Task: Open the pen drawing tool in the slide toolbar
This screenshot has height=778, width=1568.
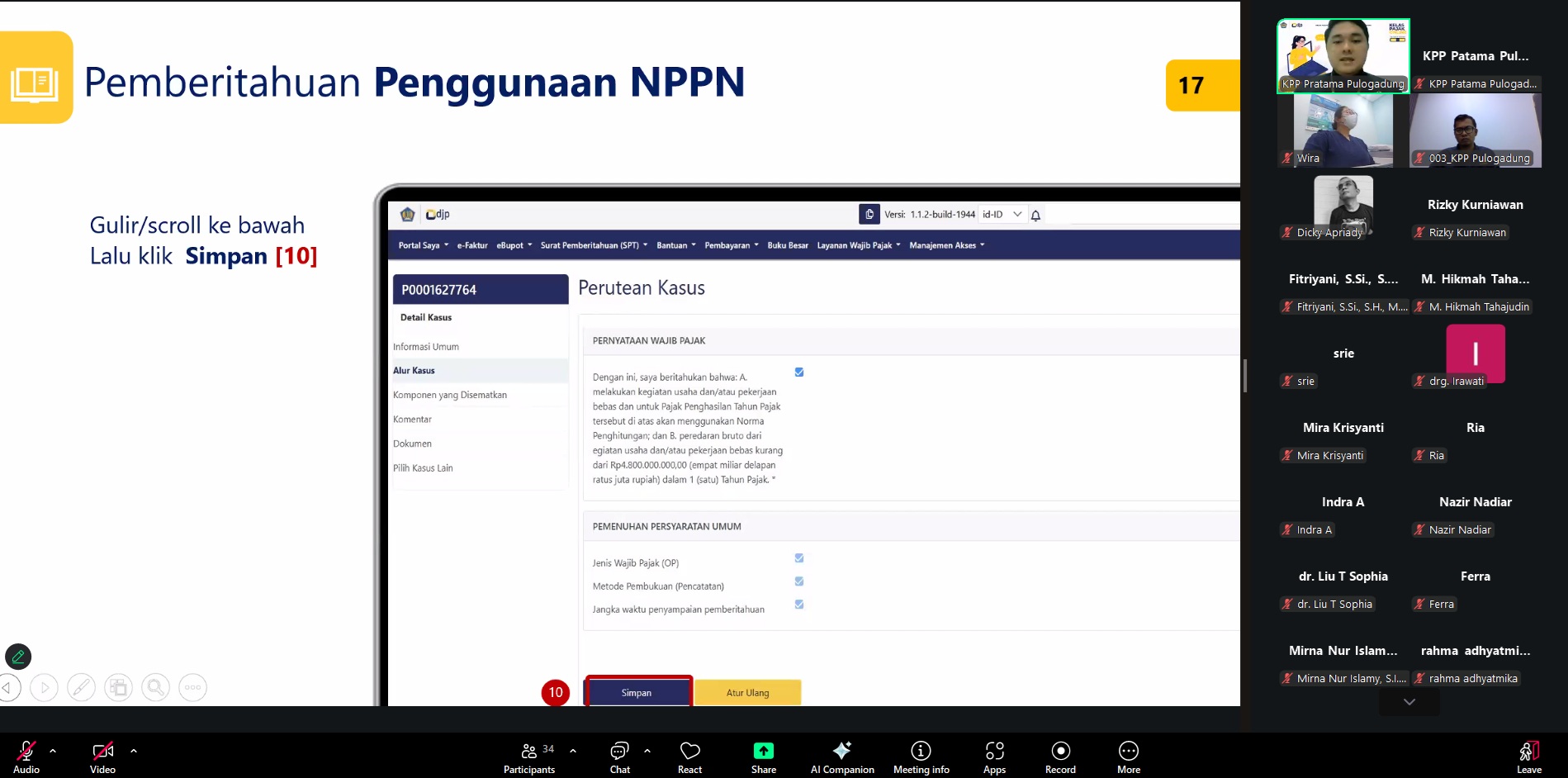Action: tap(81, 686)
